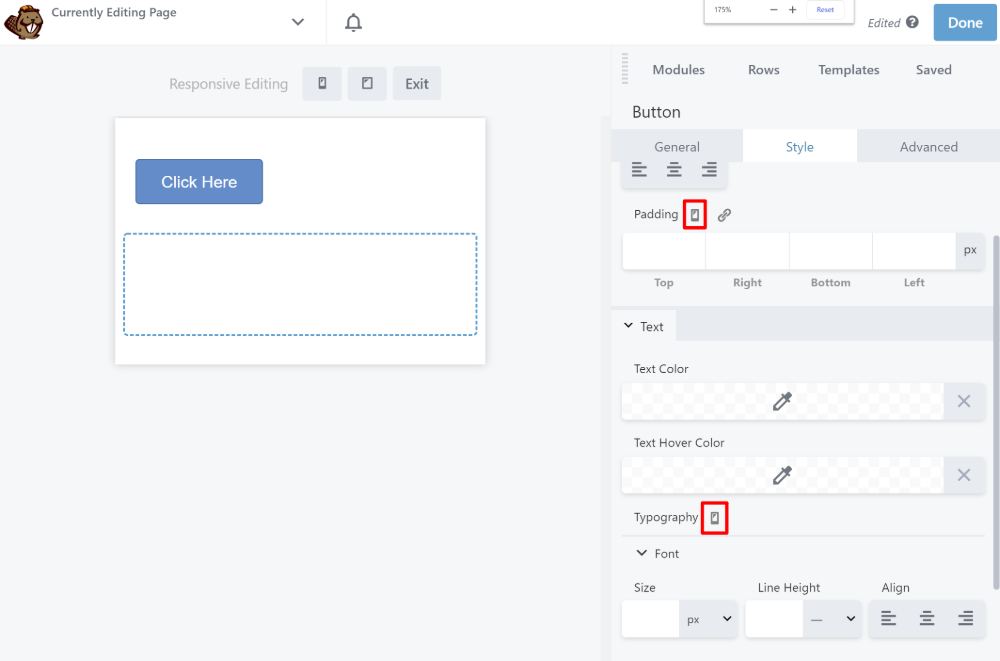Switch to the Style tab
1000x661 pixels.
(800, 147)
